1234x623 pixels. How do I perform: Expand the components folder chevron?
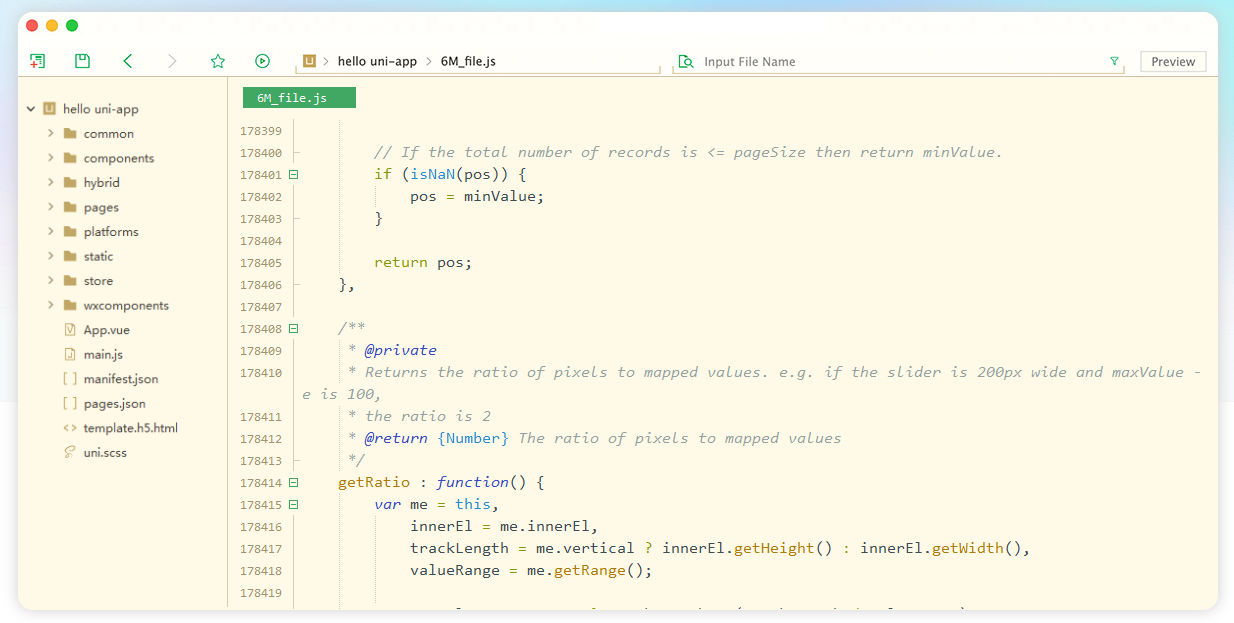tap(50, 158)
